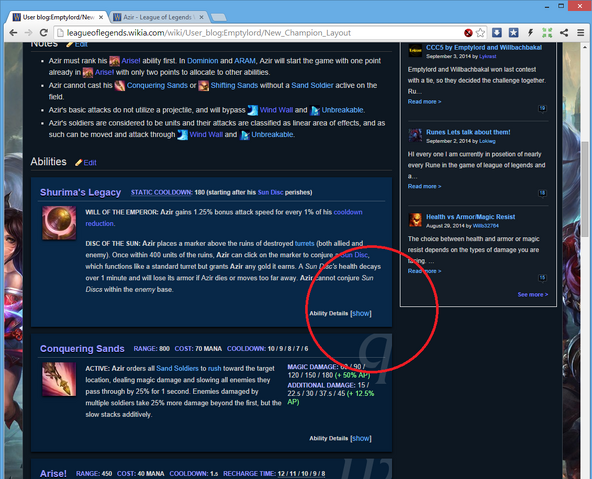Reload the page with the refresh icon
The width and height of the screenshot is (592, 479).
point(44,33)
